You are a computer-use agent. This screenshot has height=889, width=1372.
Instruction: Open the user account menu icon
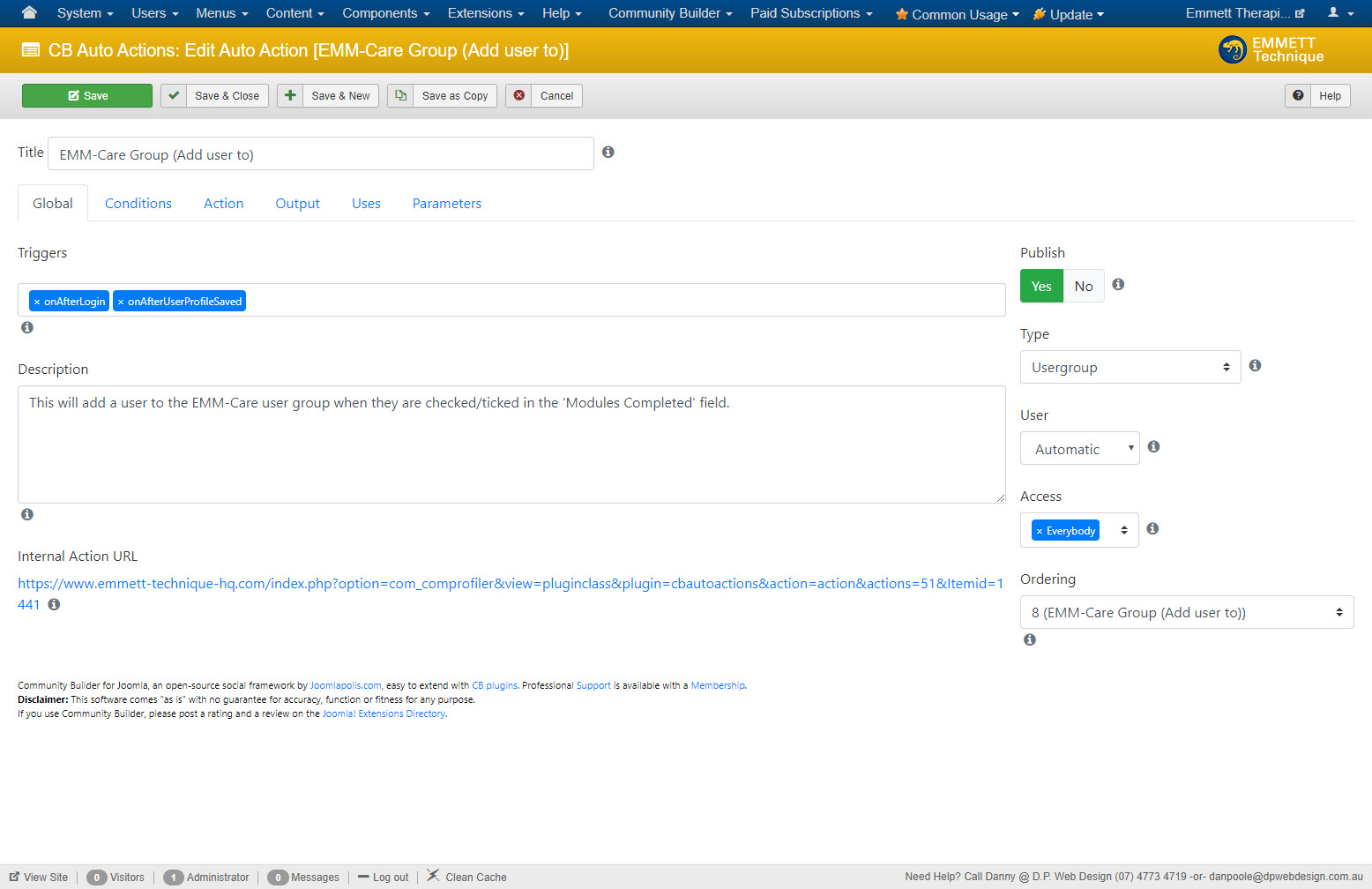point(1340,13)
